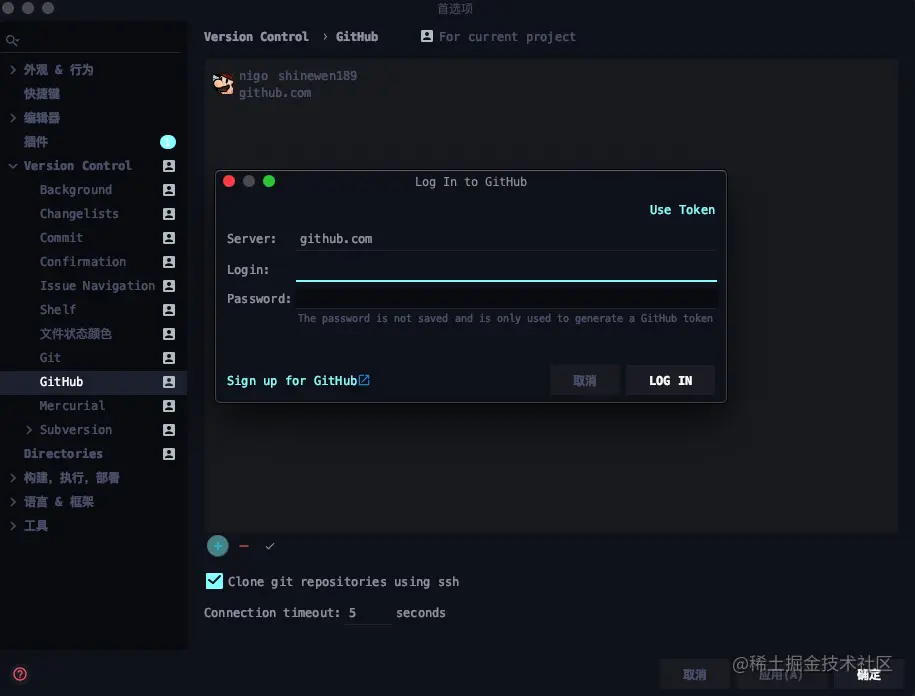Expand the 外观 & 行为 section
915x696 pixels.
tap(13, 69)
